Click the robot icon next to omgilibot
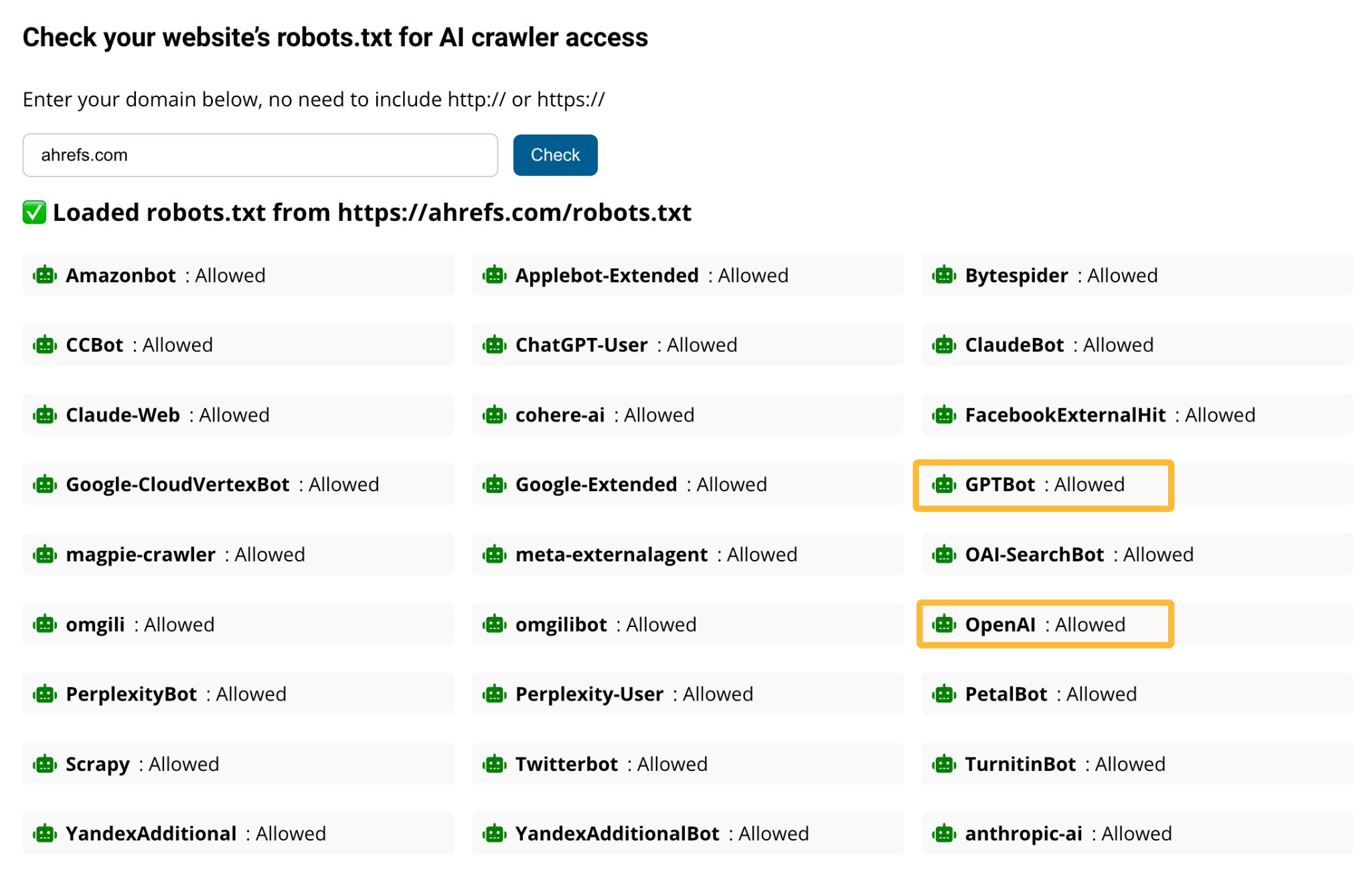 494,624
